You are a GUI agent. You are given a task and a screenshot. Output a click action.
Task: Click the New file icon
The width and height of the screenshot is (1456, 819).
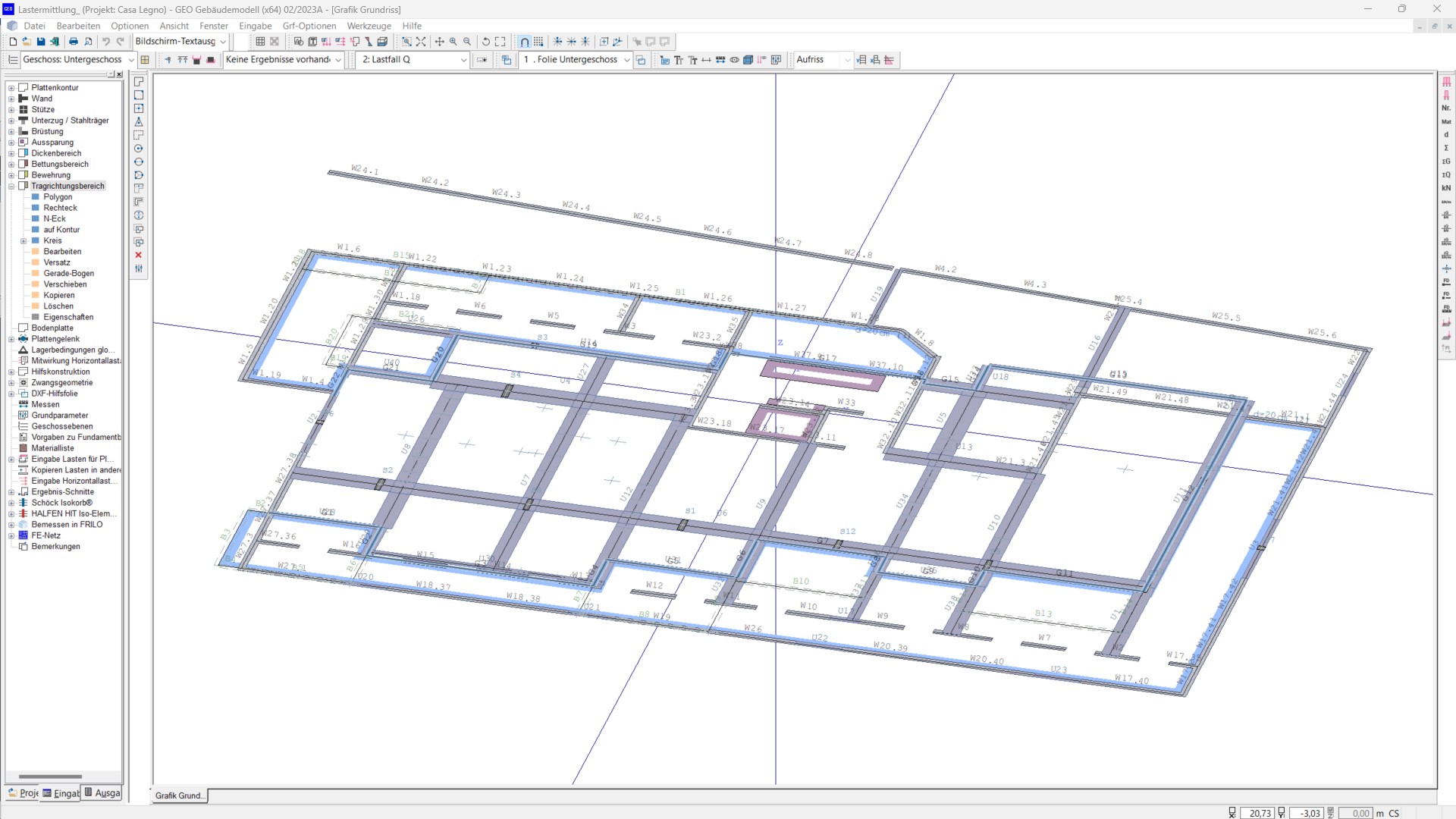pos(13,42)
